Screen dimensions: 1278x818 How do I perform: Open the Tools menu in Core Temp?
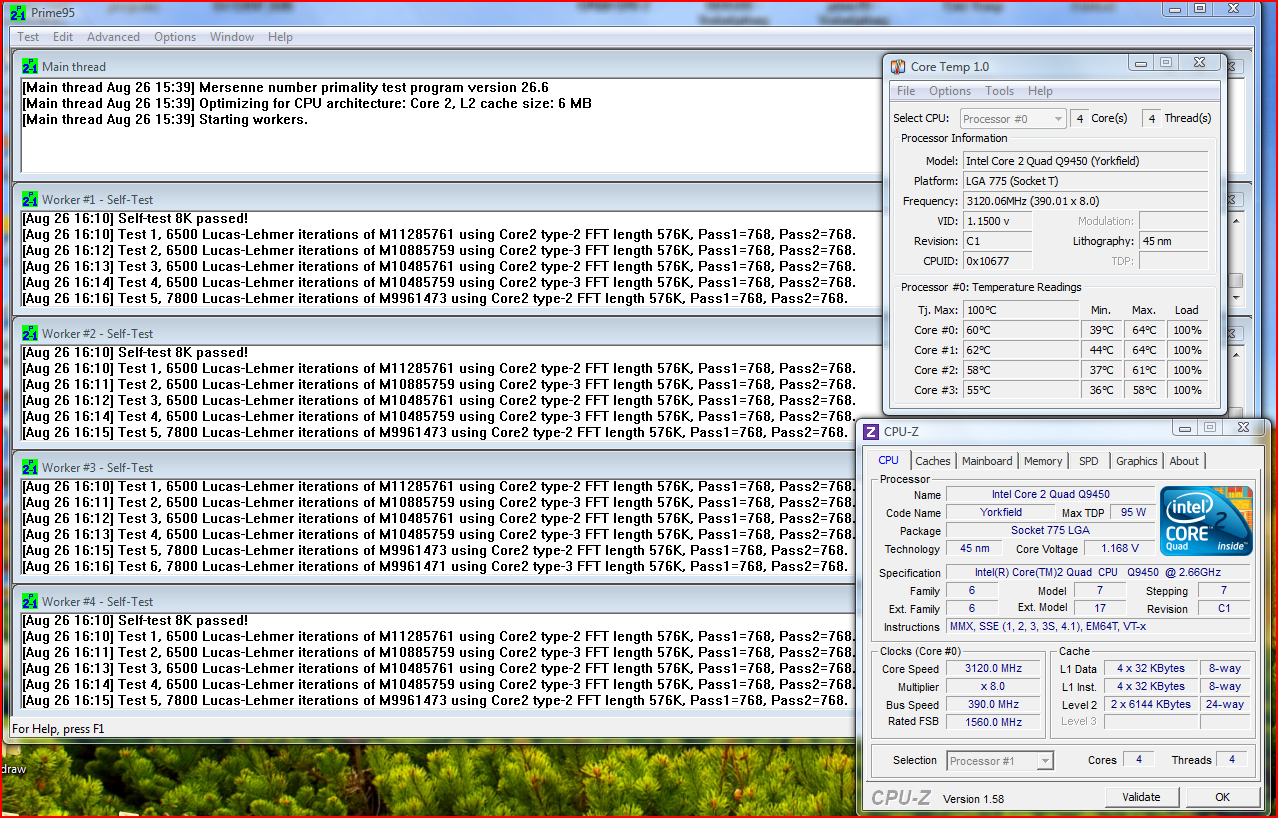point(999,91)
